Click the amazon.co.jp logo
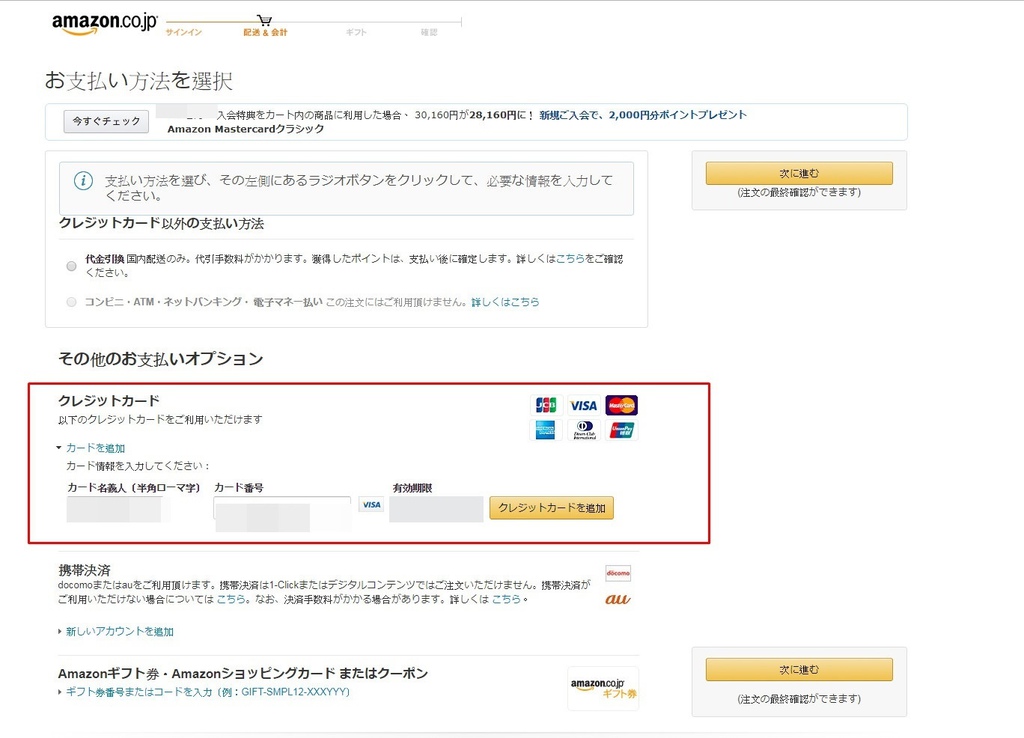1024x738 pixels. pos(104,23)
